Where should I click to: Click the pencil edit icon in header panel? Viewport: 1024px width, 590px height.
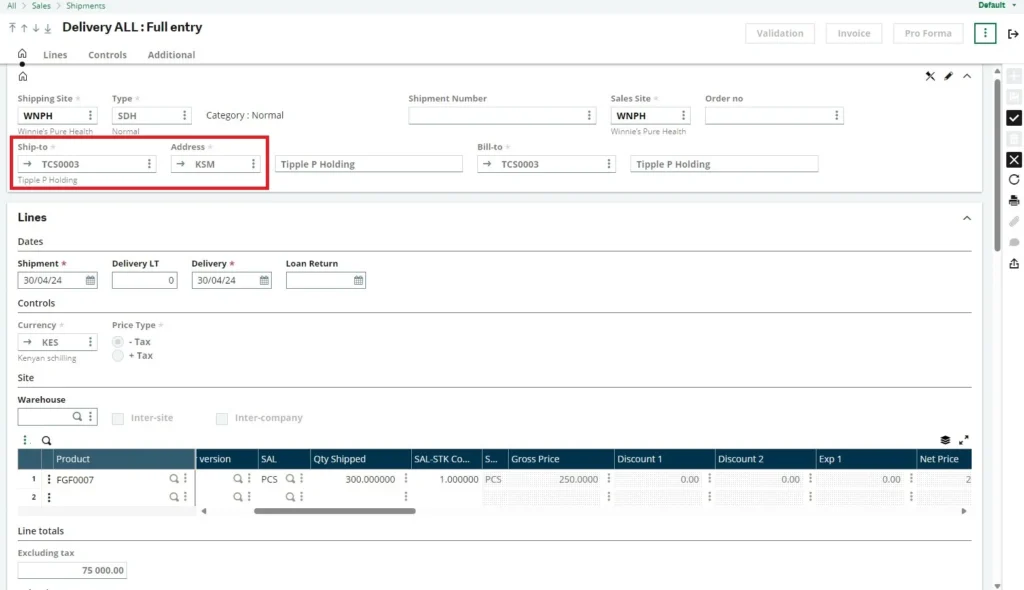(948, 76)
